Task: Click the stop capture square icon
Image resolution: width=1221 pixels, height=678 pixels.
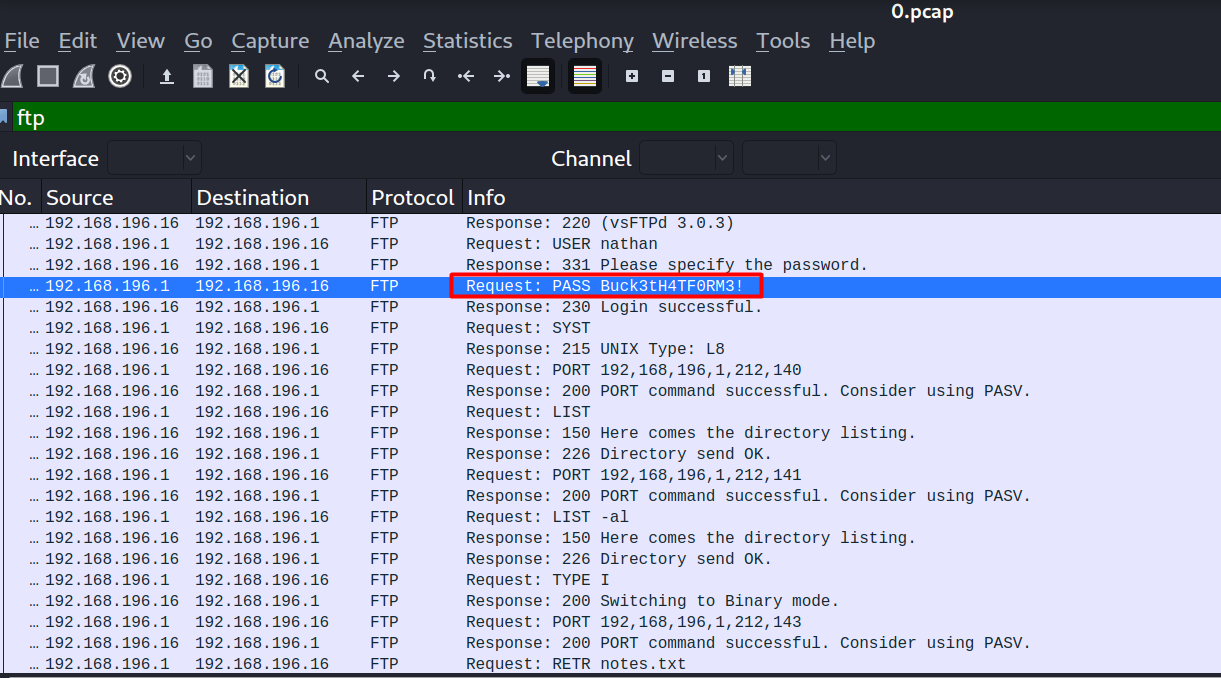Action: pos(48,76)
